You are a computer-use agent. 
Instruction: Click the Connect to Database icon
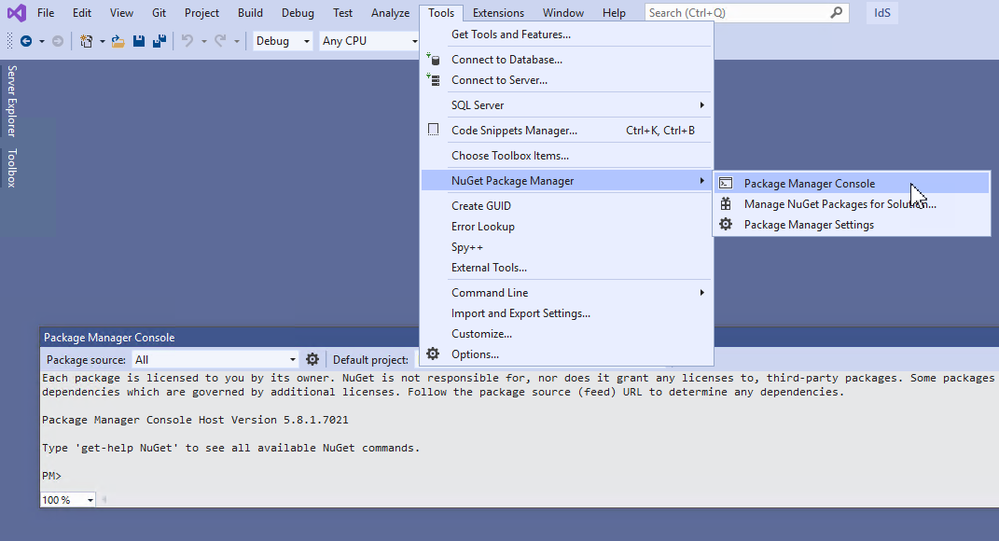[x=433, y=59]
